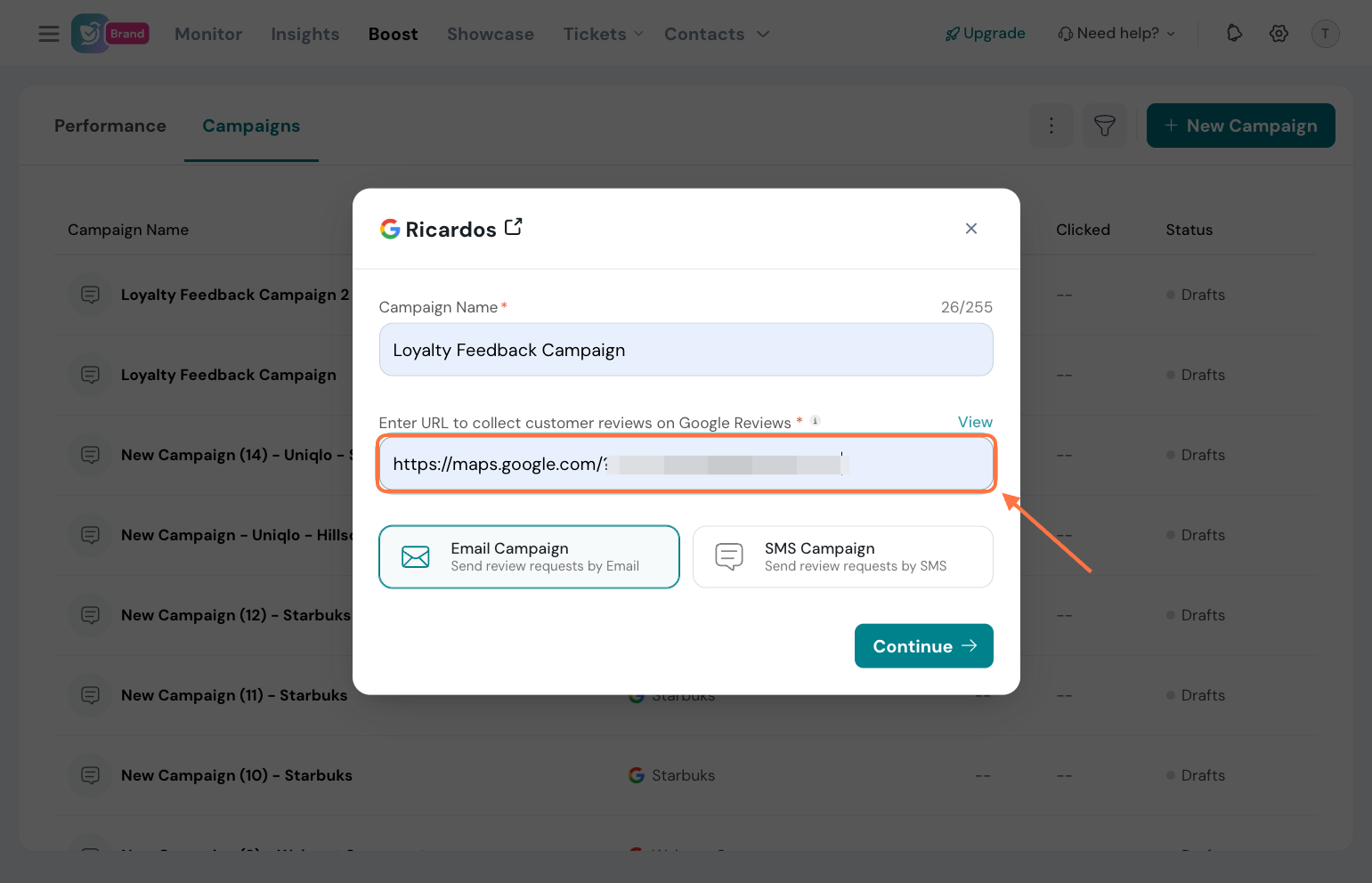Click the user avatar T
1372x883 pixels.
[1325, 34]
